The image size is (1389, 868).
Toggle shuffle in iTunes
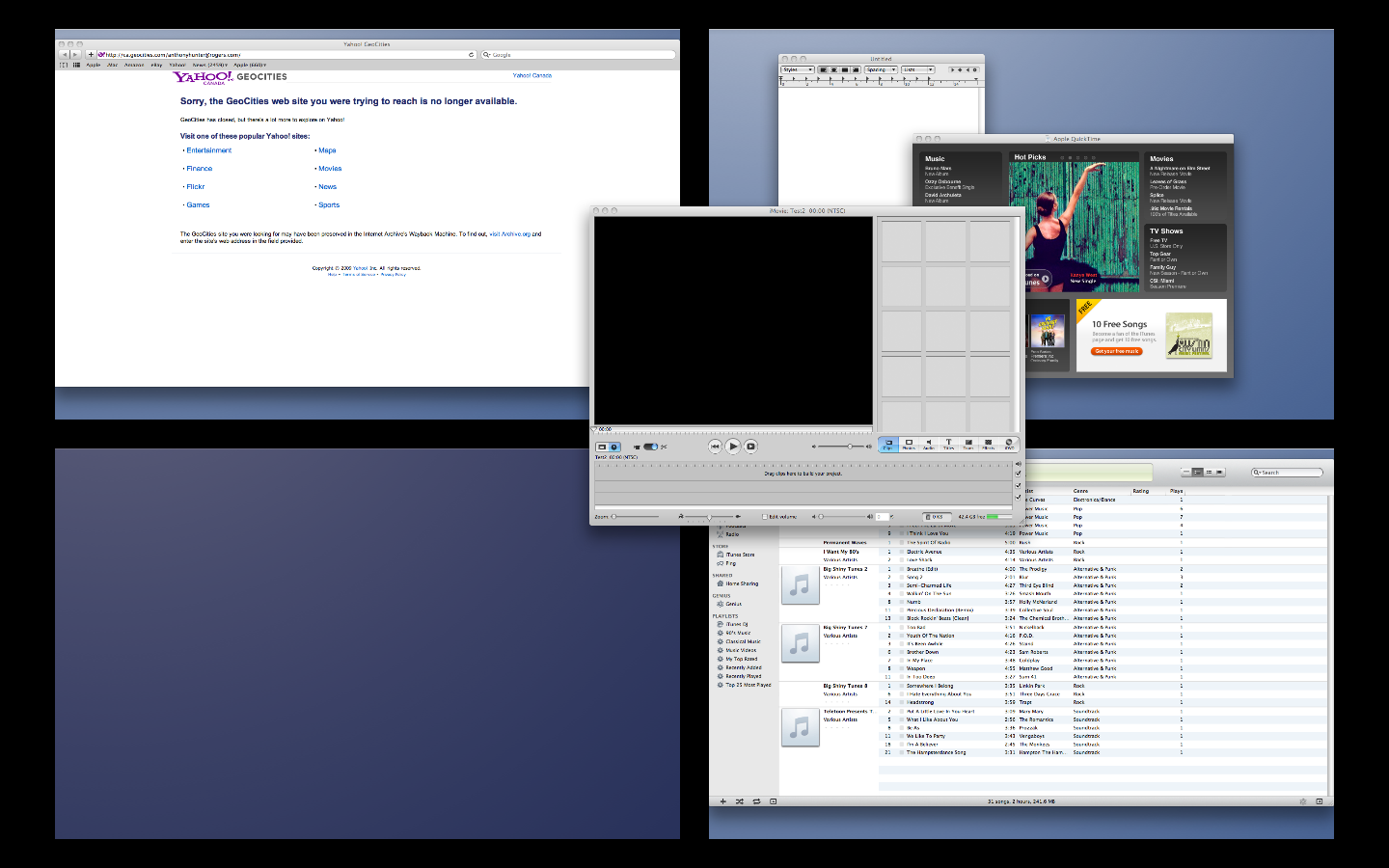click(740, 801)
